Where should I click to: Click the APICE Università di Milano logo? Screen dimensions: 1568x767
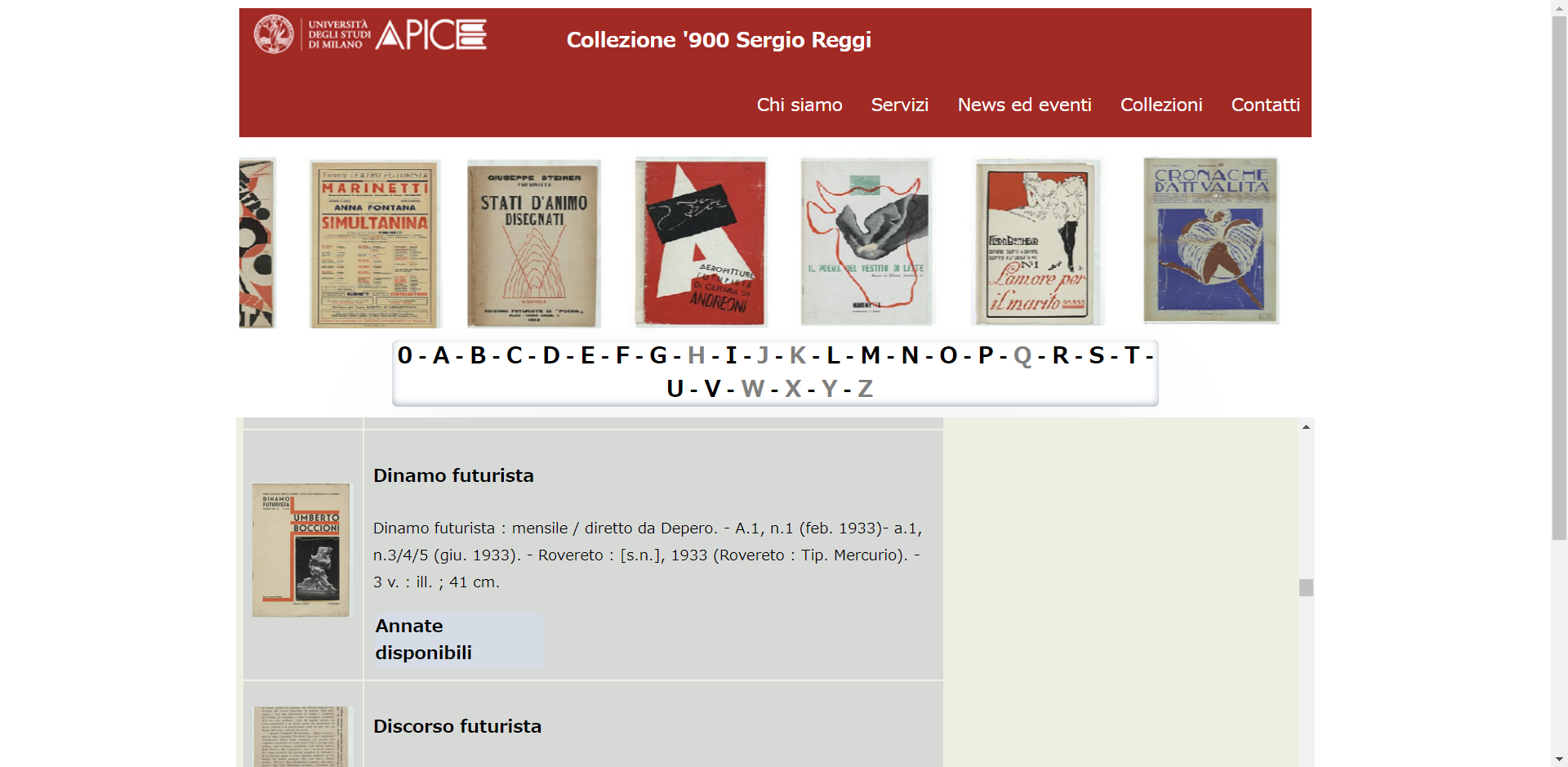point(370,35)
